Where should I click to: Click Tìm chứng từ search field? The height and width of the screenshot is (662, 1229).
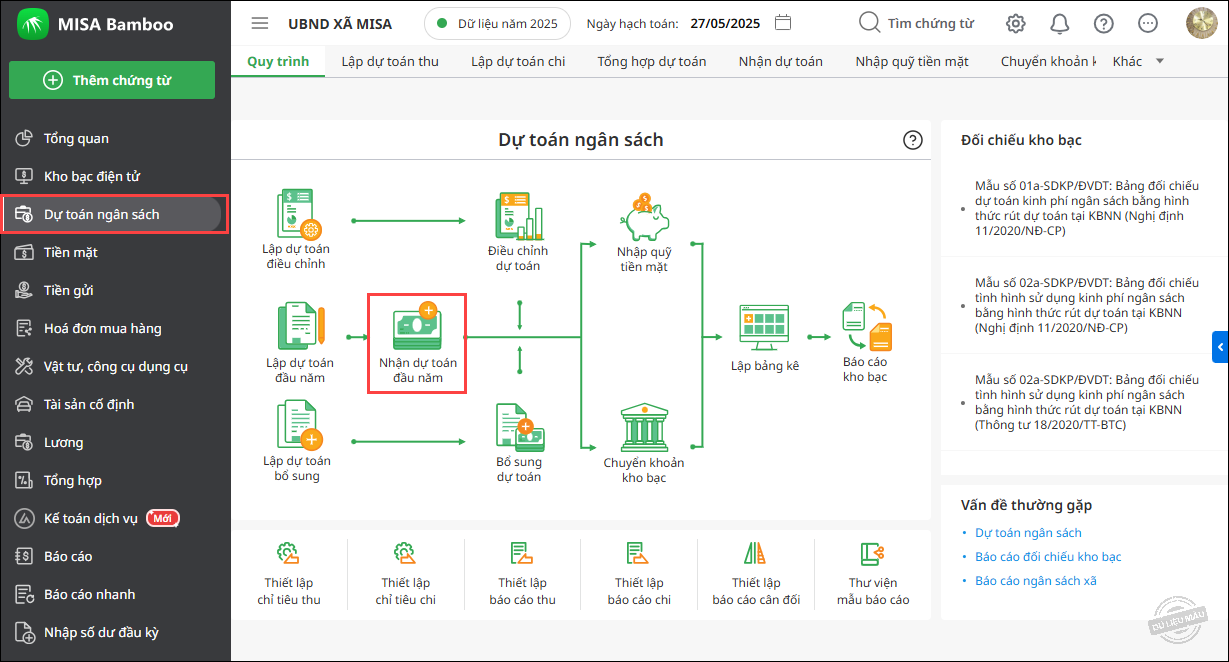point(917,23)
